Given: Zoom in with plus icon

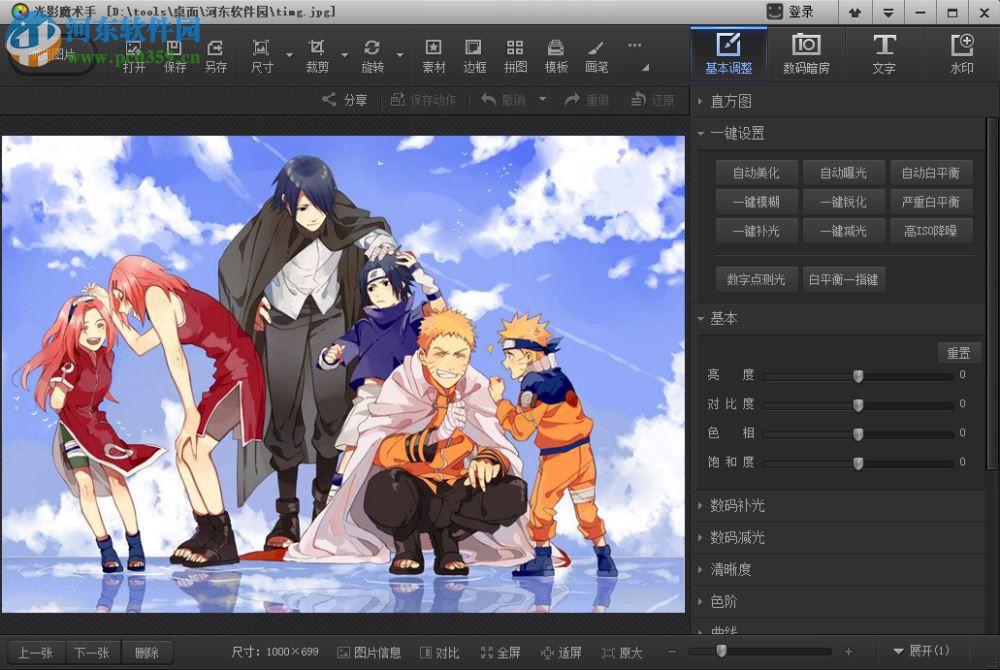Looking at the screenshot, I should click(848, 652).
